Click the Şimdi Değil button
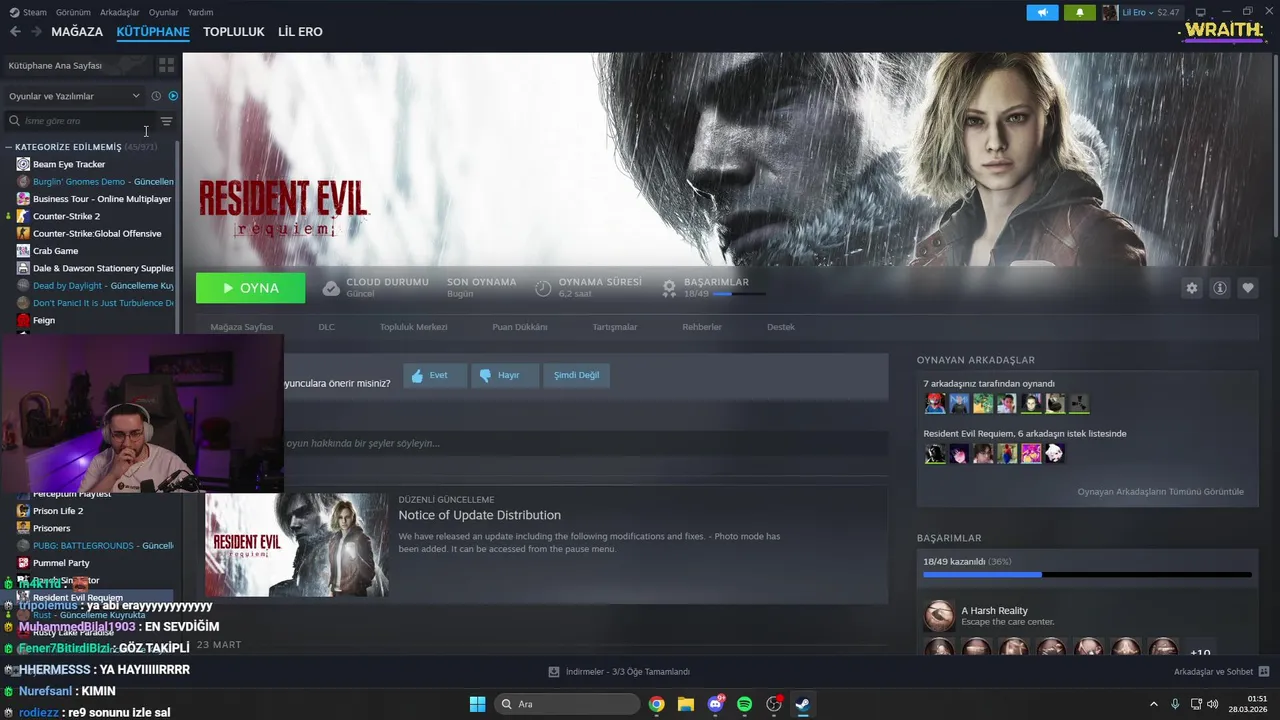1280x720 pixels. [x=577, y=376]
